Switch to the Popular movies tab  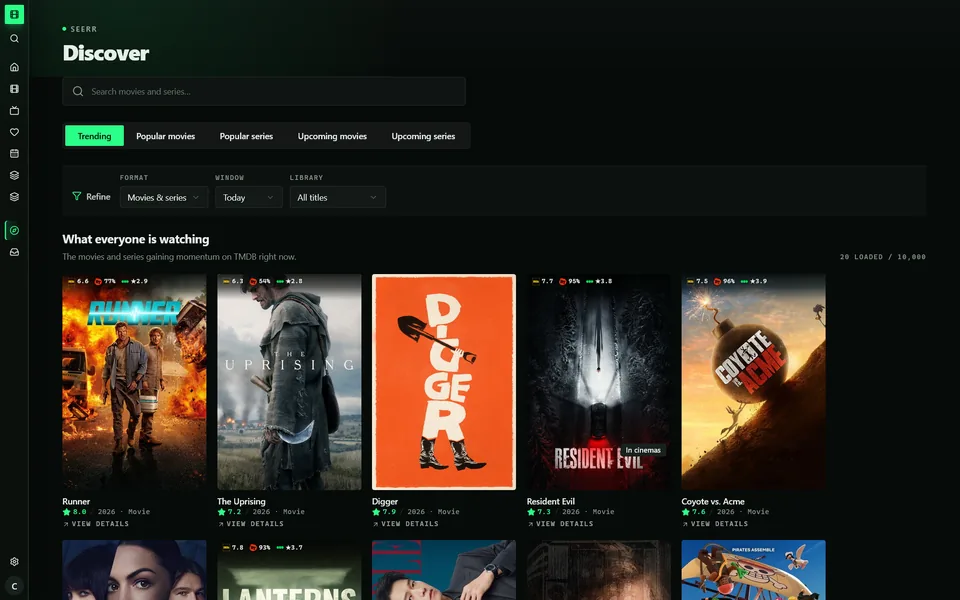(165, 136)
